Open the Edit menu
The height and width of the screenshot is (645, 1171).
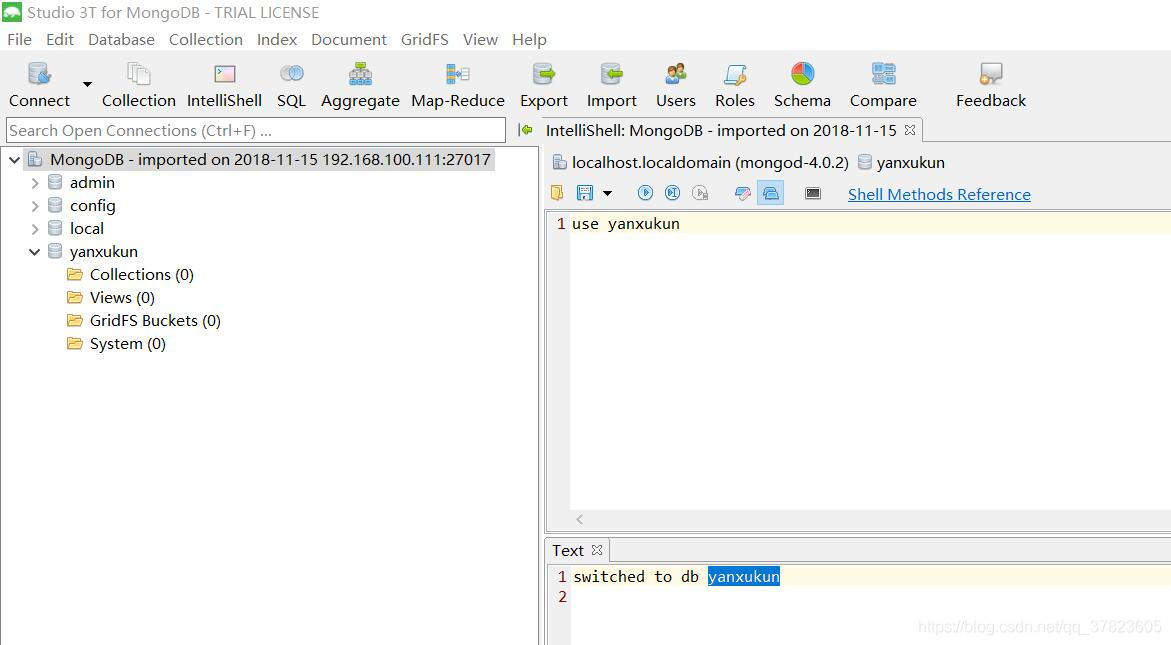60,40
